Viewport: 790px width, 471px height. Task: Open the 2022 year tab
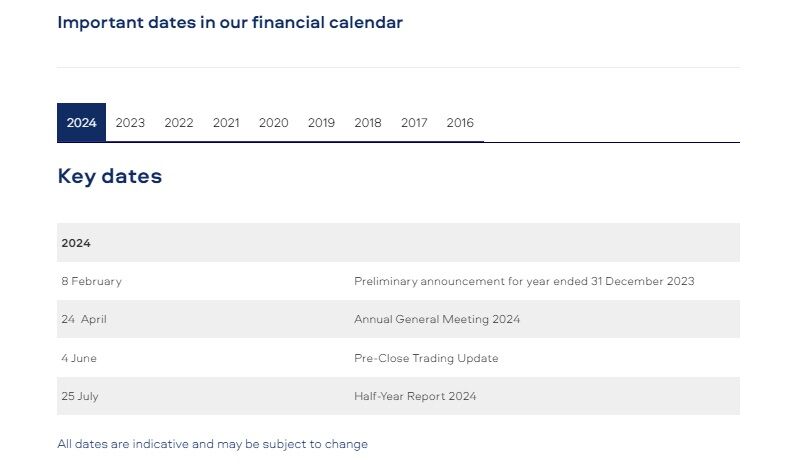178,123
